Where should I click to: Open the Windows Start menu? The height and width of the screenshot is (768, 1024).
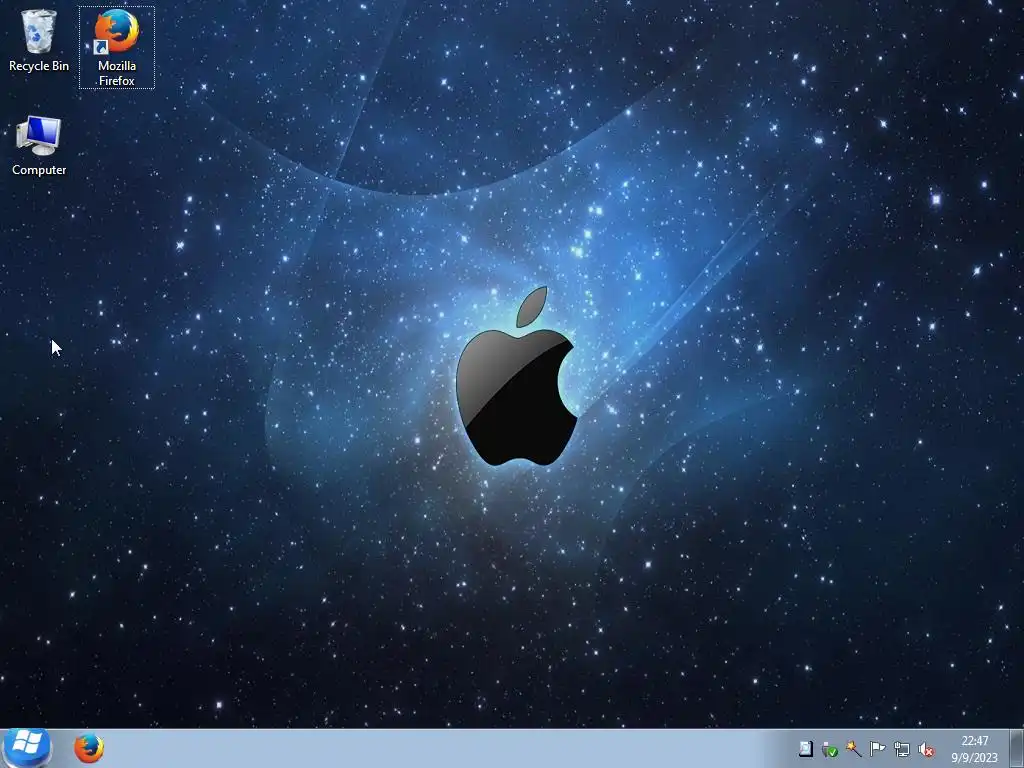click(x=27, y=748)
